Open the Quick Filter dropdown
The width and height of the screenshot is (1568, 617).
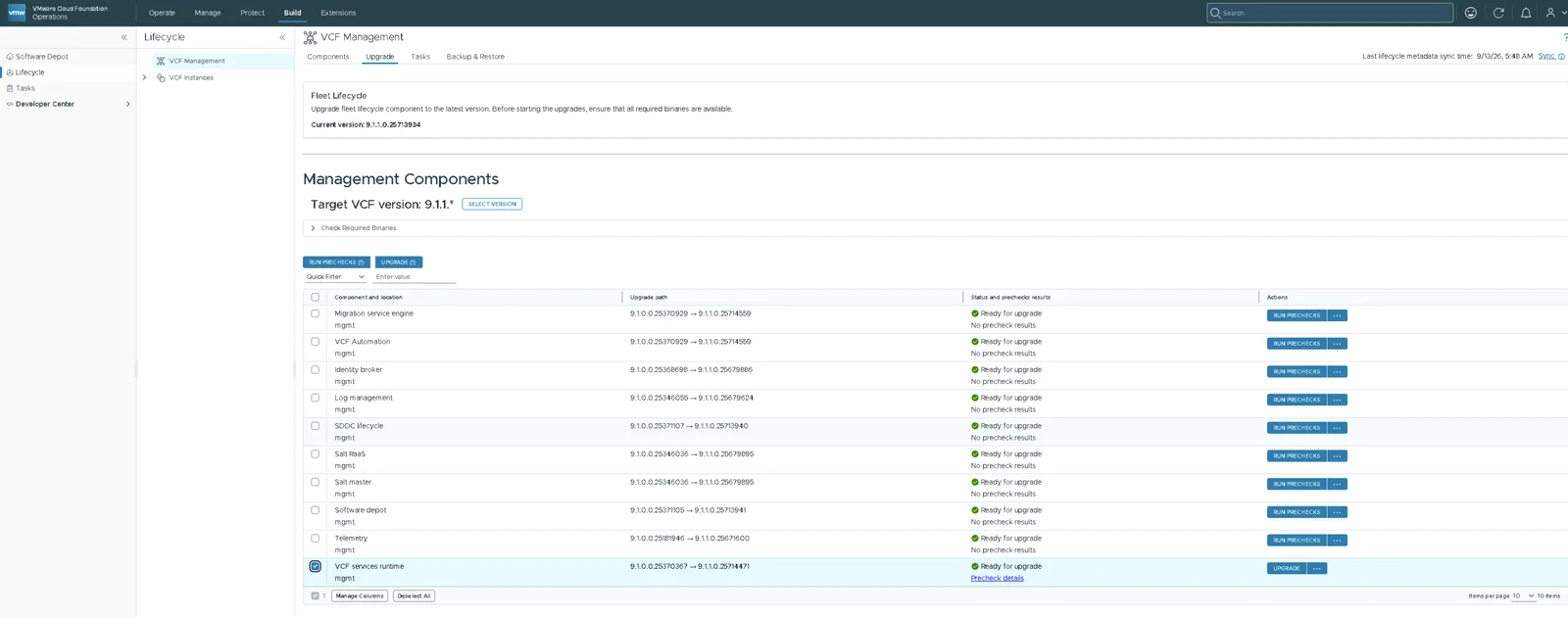pos(335,277)
